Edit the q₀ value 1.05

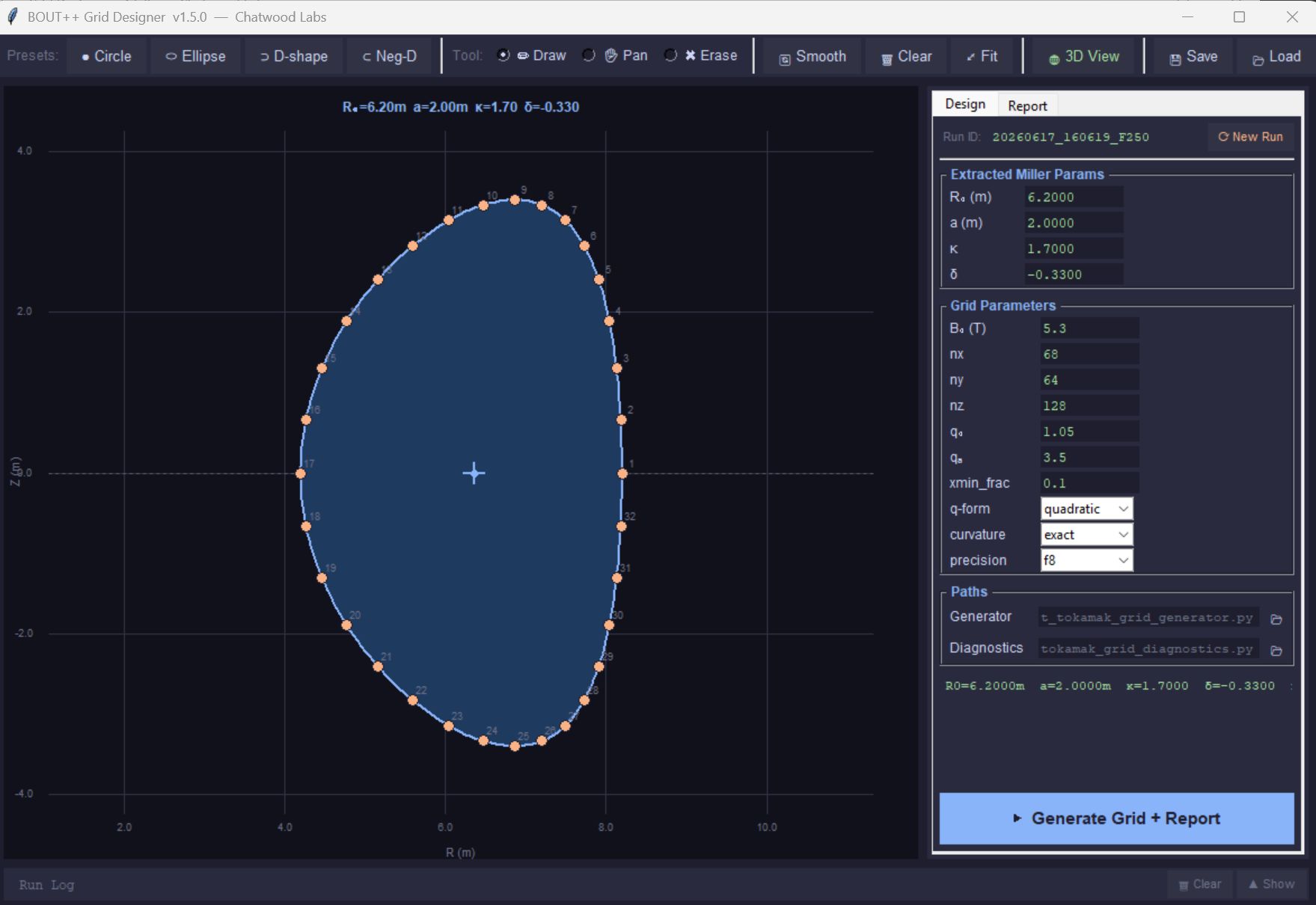(x=1089, y=432)
